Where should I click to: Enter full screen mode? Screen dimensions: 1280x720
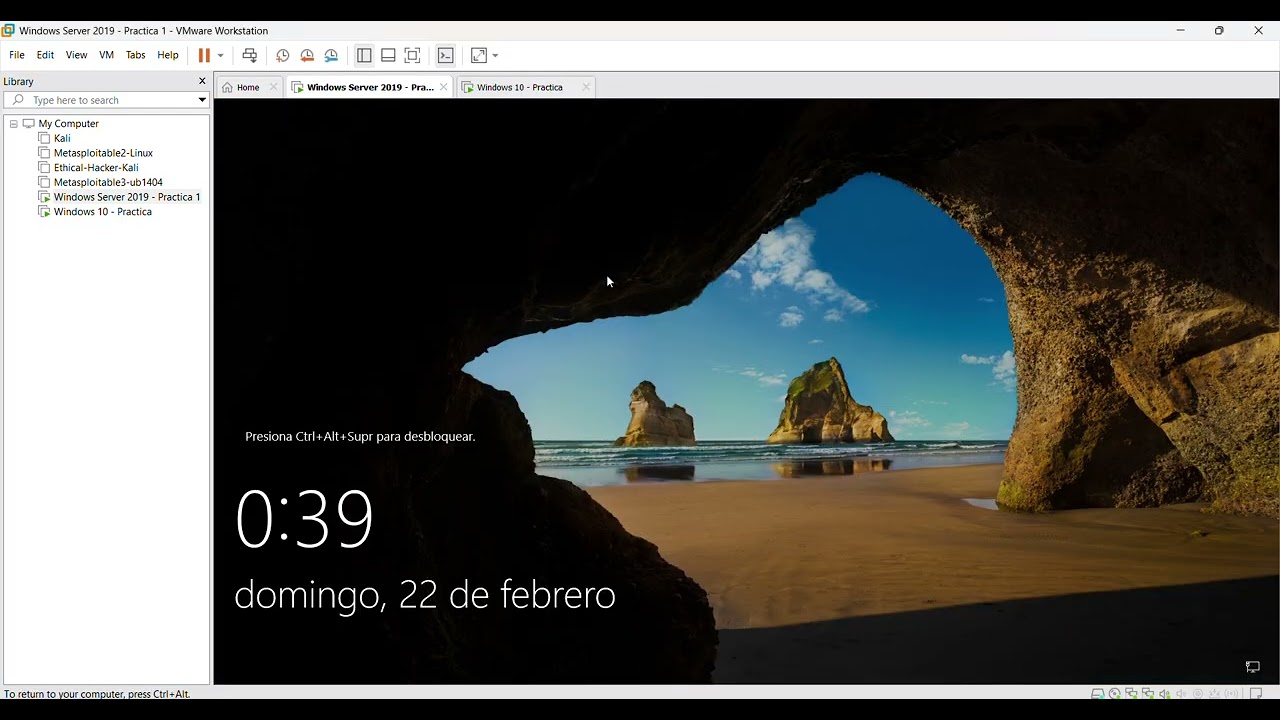point(412,56)
